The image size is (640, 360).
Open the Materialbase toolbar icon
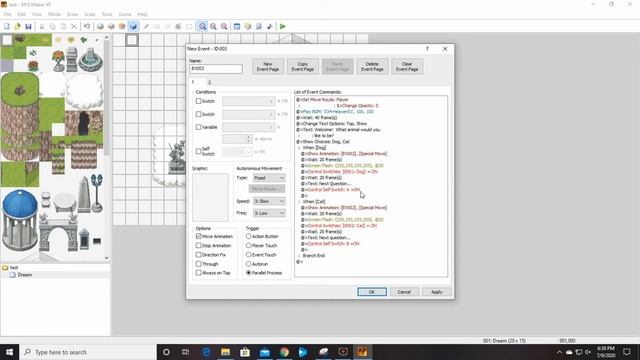pos(248,27)
